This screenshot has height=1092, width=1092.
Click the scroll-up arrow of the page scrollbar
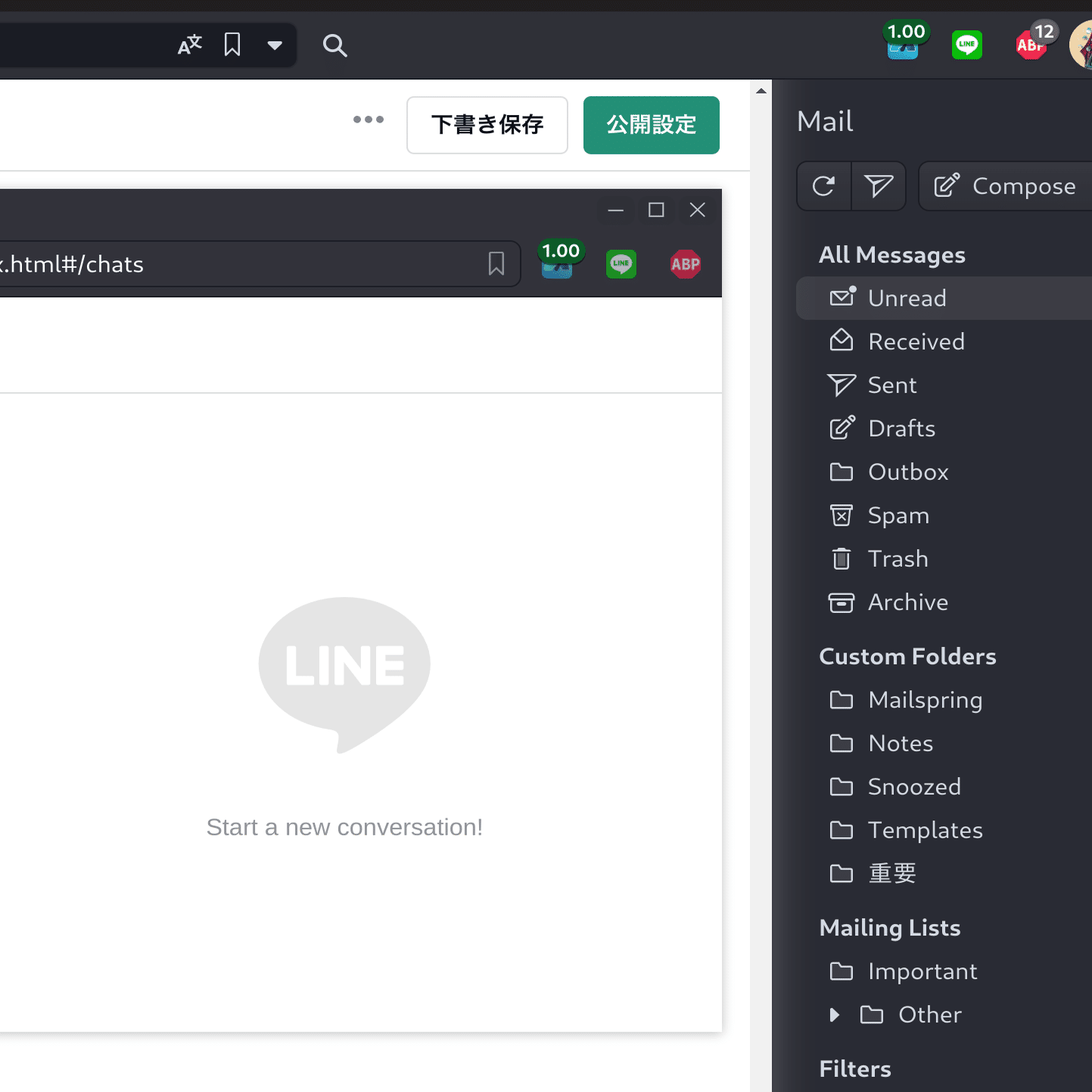click(761, 92)
